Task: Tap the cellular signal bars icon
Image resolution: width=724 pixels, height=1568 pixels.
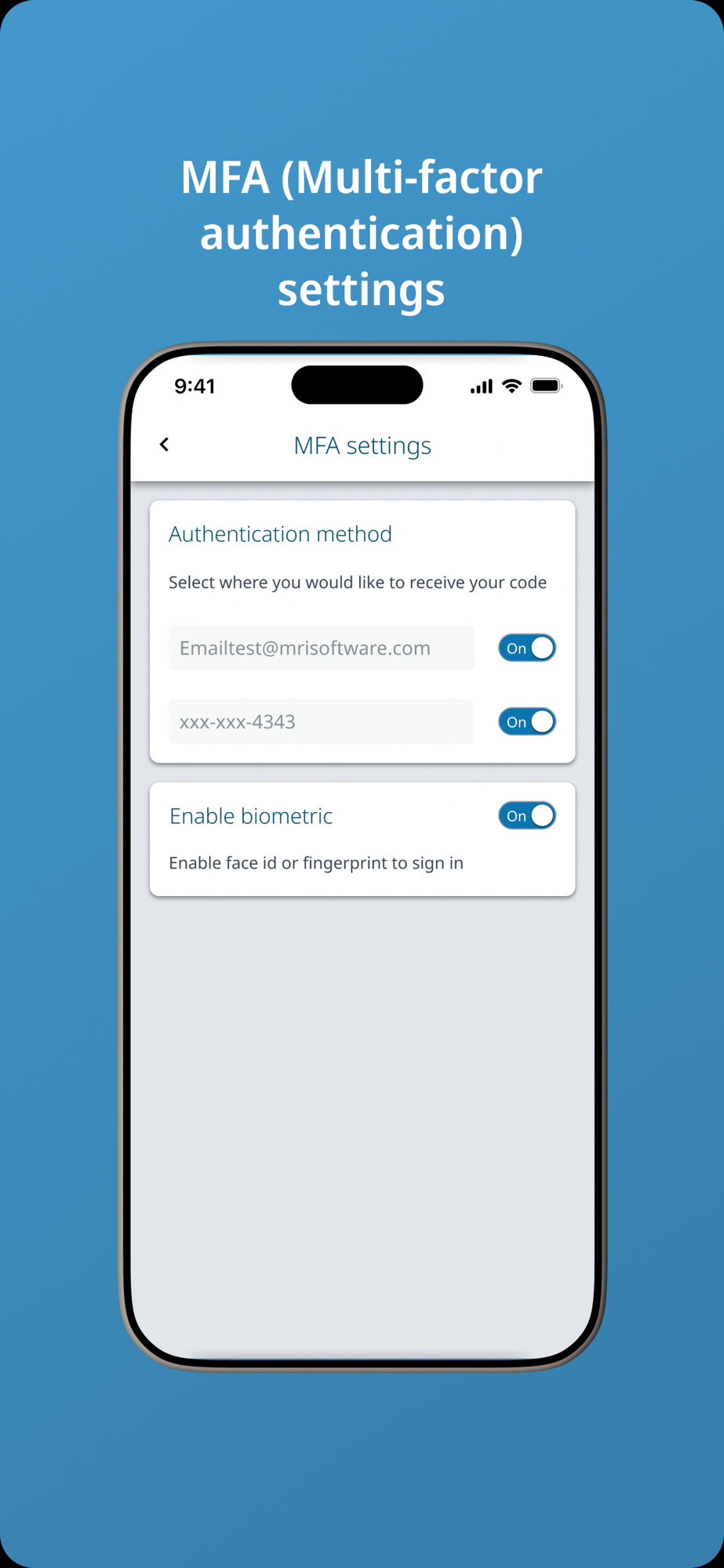Action: [x=481, y=386]
